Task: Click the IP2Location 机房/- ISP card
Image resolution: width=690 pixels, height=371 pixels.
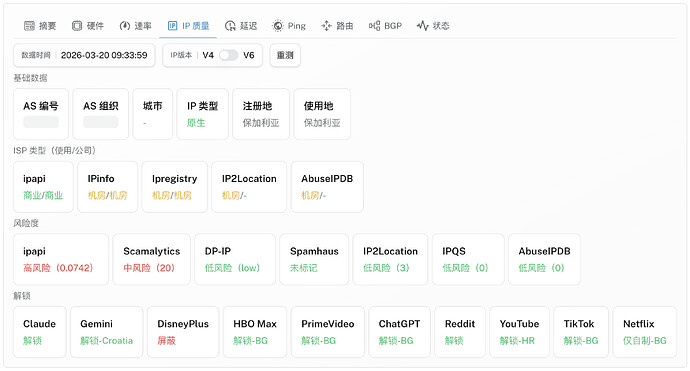Action: (249, 187)
